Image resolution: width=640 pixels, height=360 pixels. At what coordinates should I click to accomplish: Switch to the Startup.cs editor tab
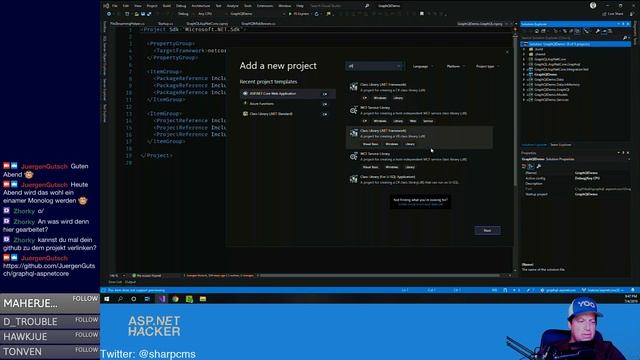pos(165,24)
